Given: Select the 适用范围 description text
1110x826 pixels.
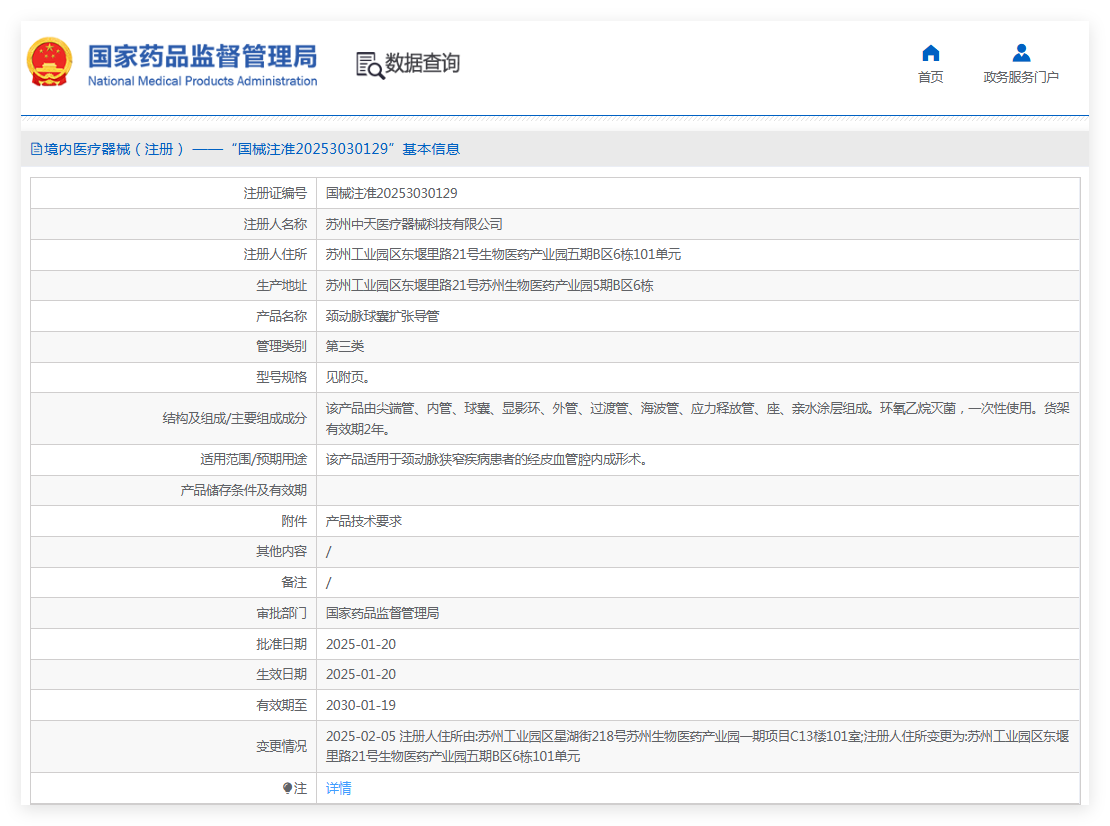Looking at the screenshot, I should [486, 459].
